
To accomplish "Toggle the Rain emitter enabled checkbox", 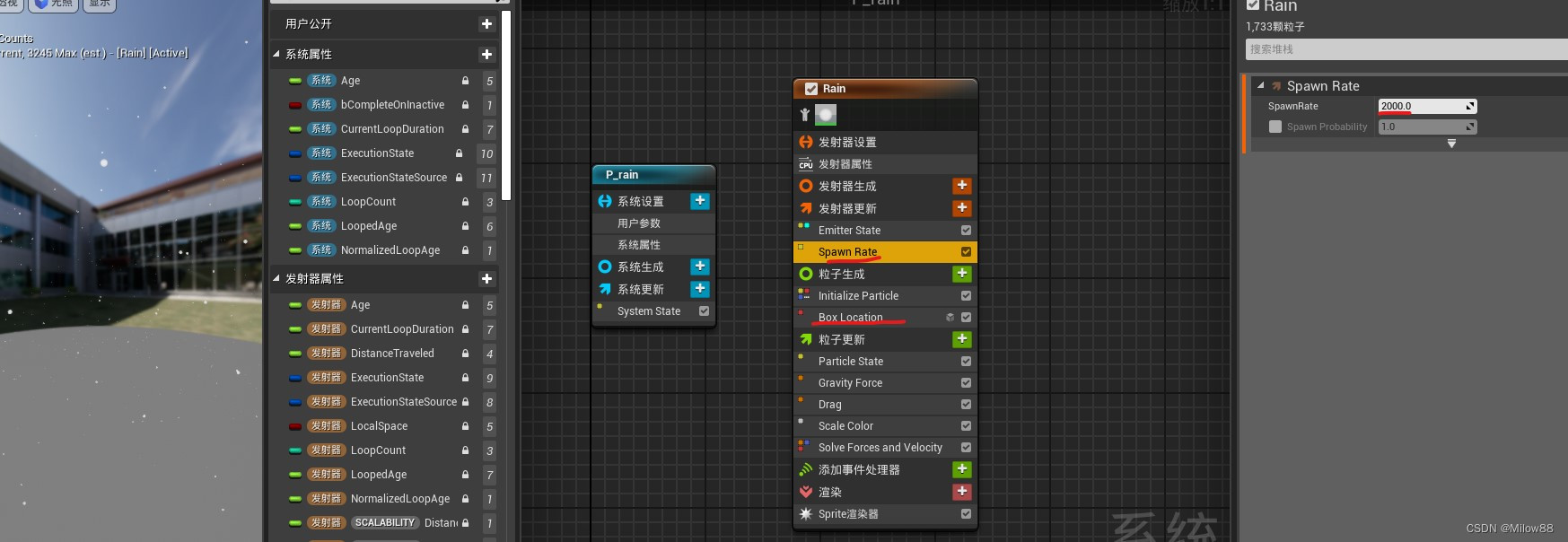I will click(811, 89).
